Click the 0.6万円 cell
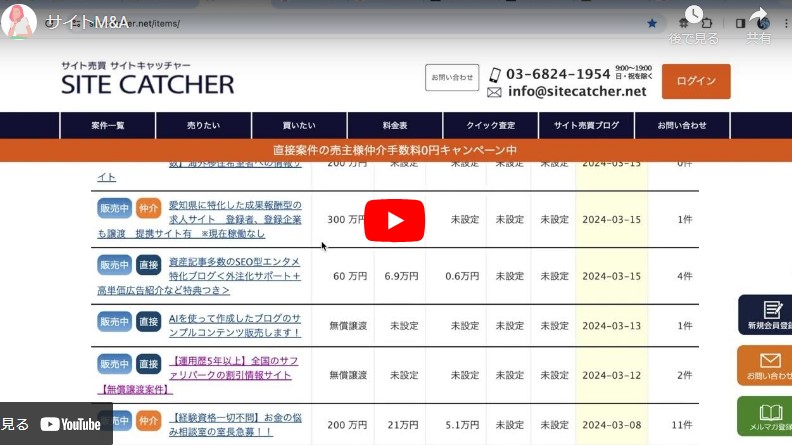792x445 pixels. pos(462,276)
